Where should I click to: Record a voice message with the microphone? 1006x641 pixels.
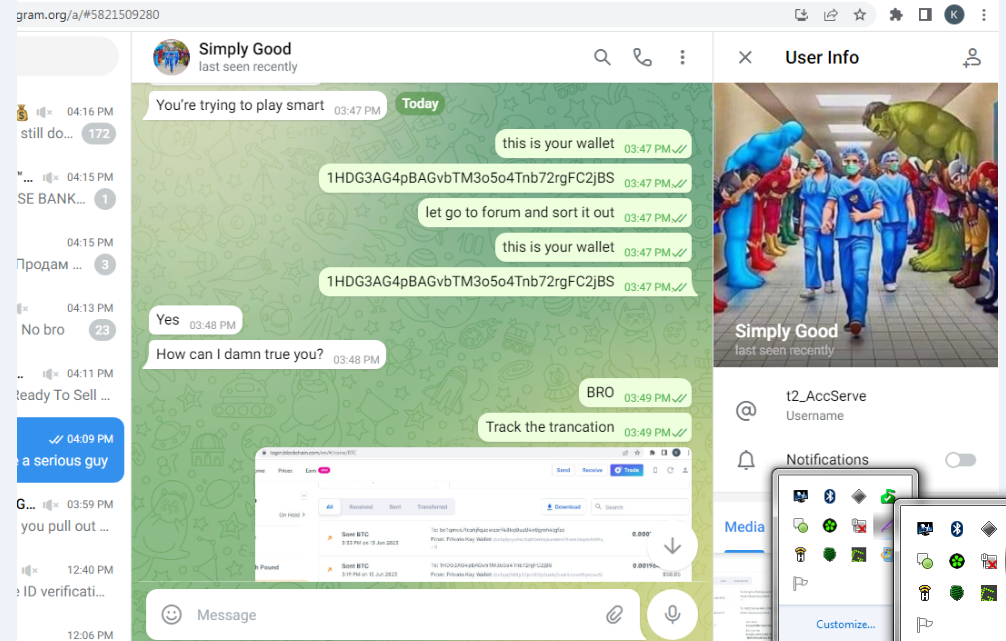point(672,614)
